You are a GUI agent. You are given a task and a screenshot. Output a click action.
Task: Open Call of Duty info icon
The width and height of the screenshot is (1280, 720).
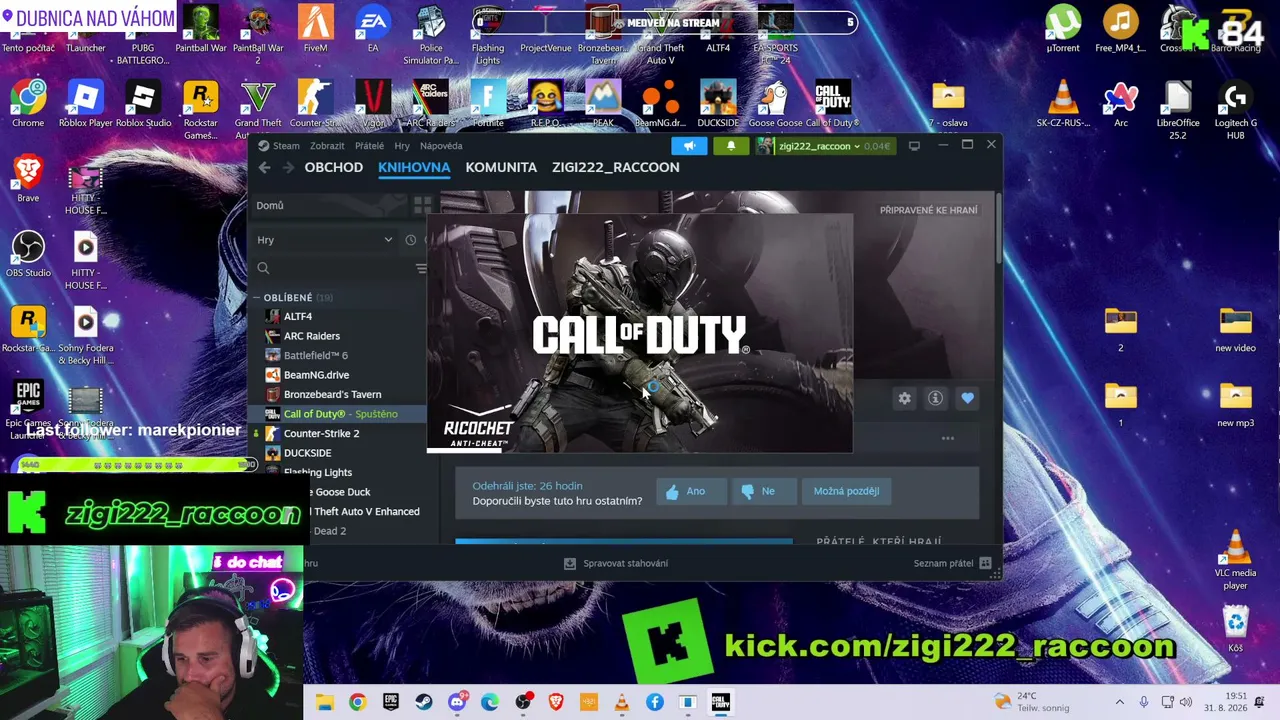pyautogui.click(x=935, y=398)
